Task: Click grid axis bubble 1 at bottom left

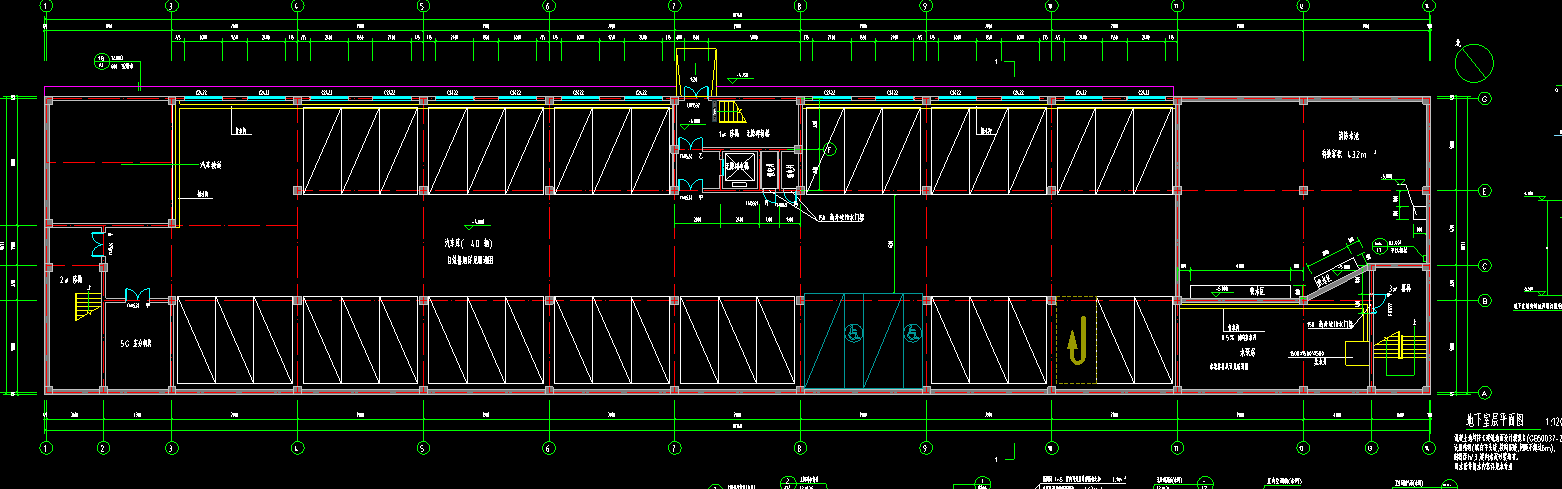Action: (46, 447)
